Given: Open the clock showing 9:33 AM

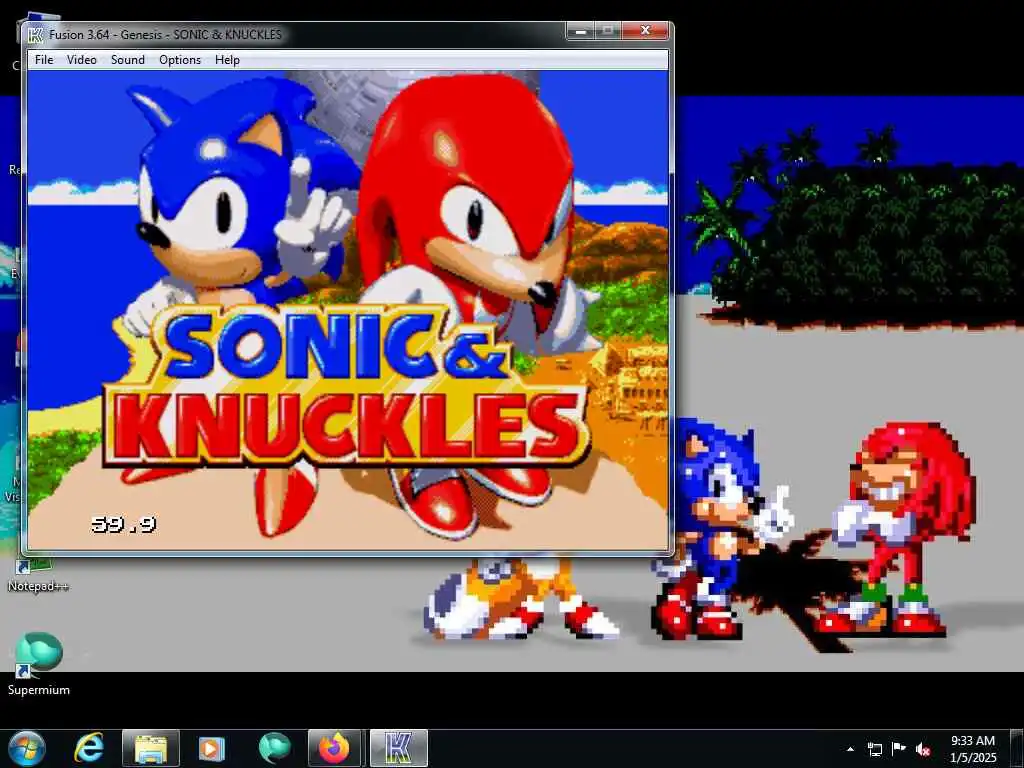Looking at the screenshot, I should click(973, 748).
